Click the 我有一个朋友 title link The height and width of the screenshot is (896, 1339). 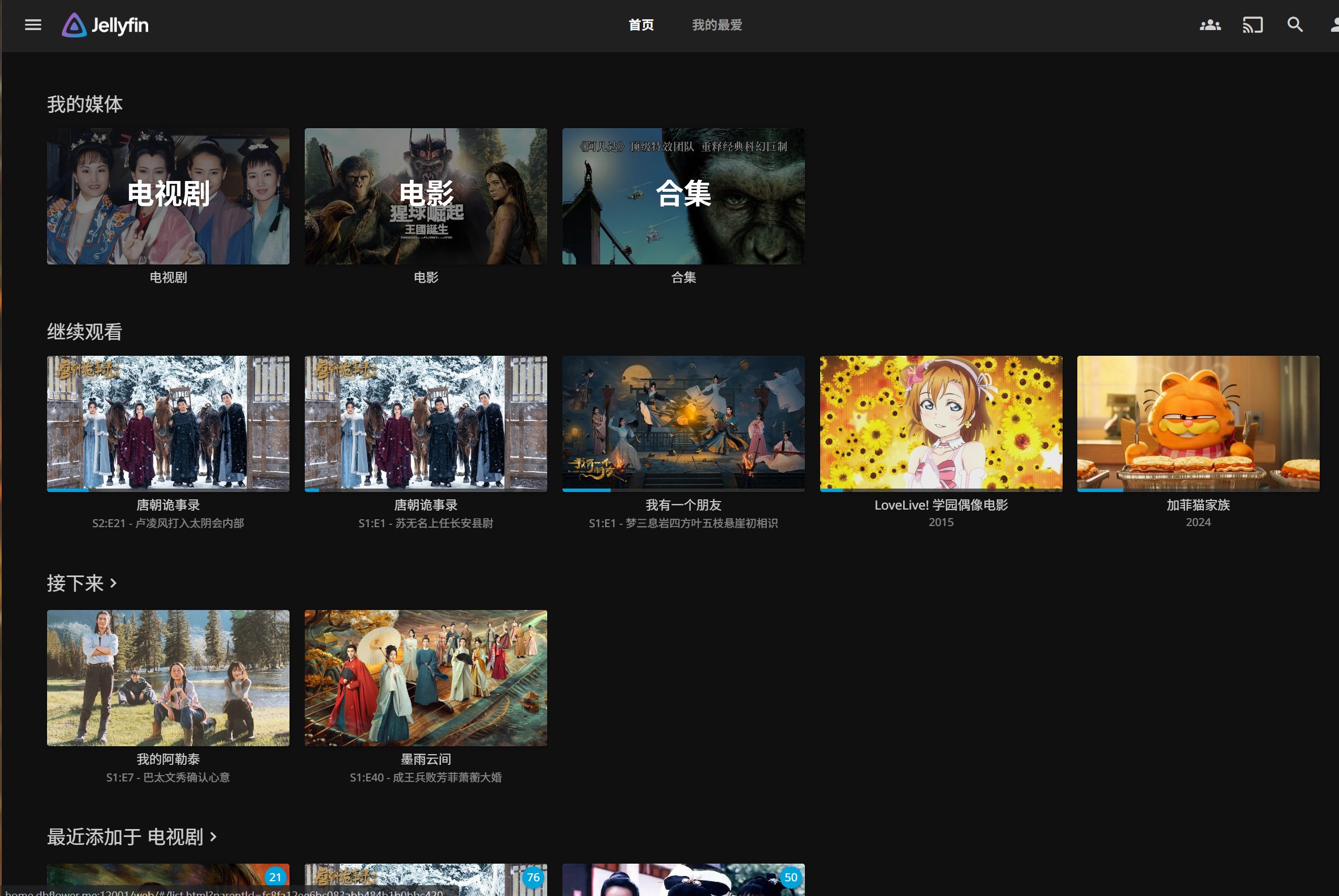tap(683, 505)
